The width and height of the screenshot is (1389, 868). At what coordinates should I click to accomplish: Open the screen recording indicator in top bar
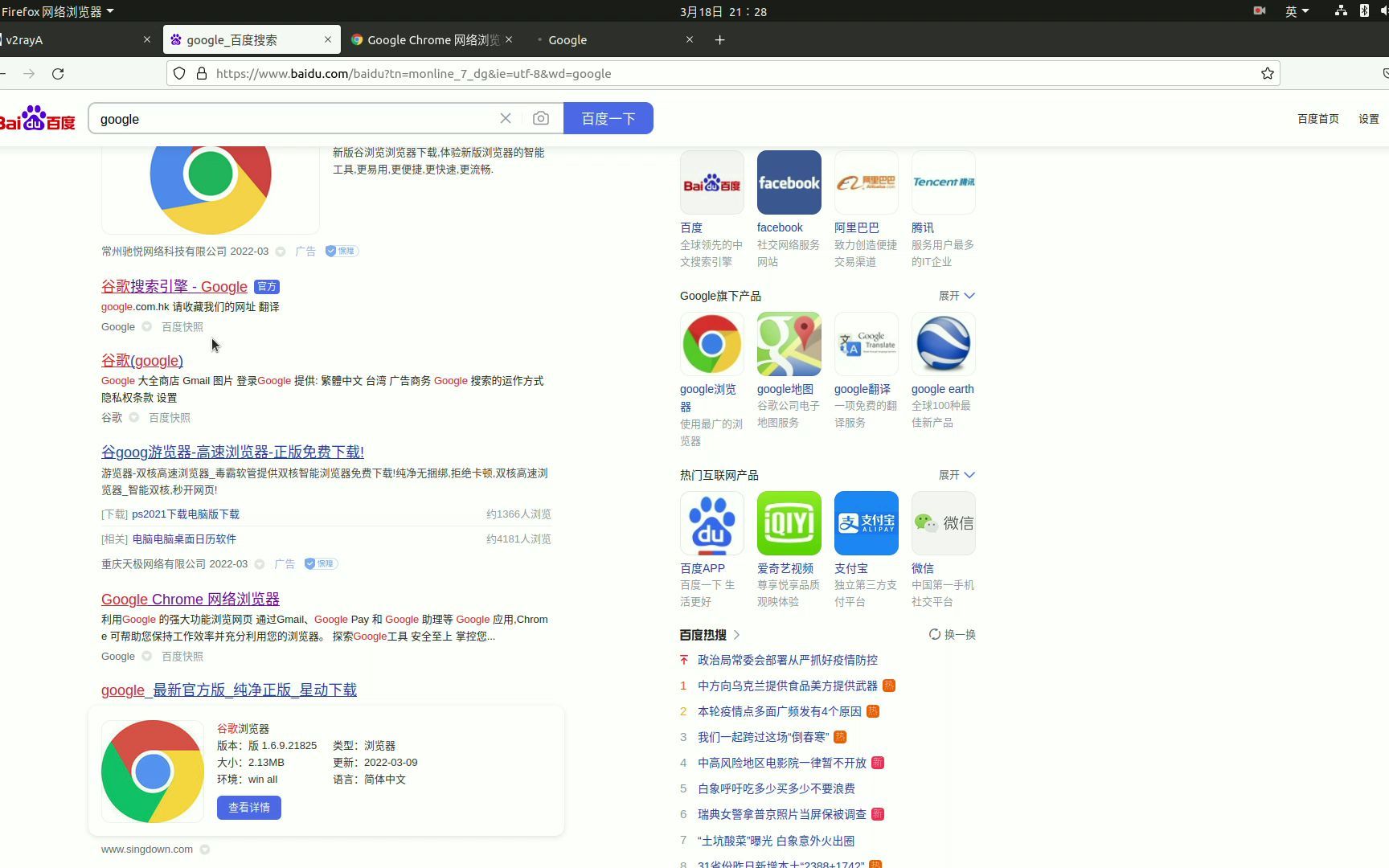point(1260,11)
